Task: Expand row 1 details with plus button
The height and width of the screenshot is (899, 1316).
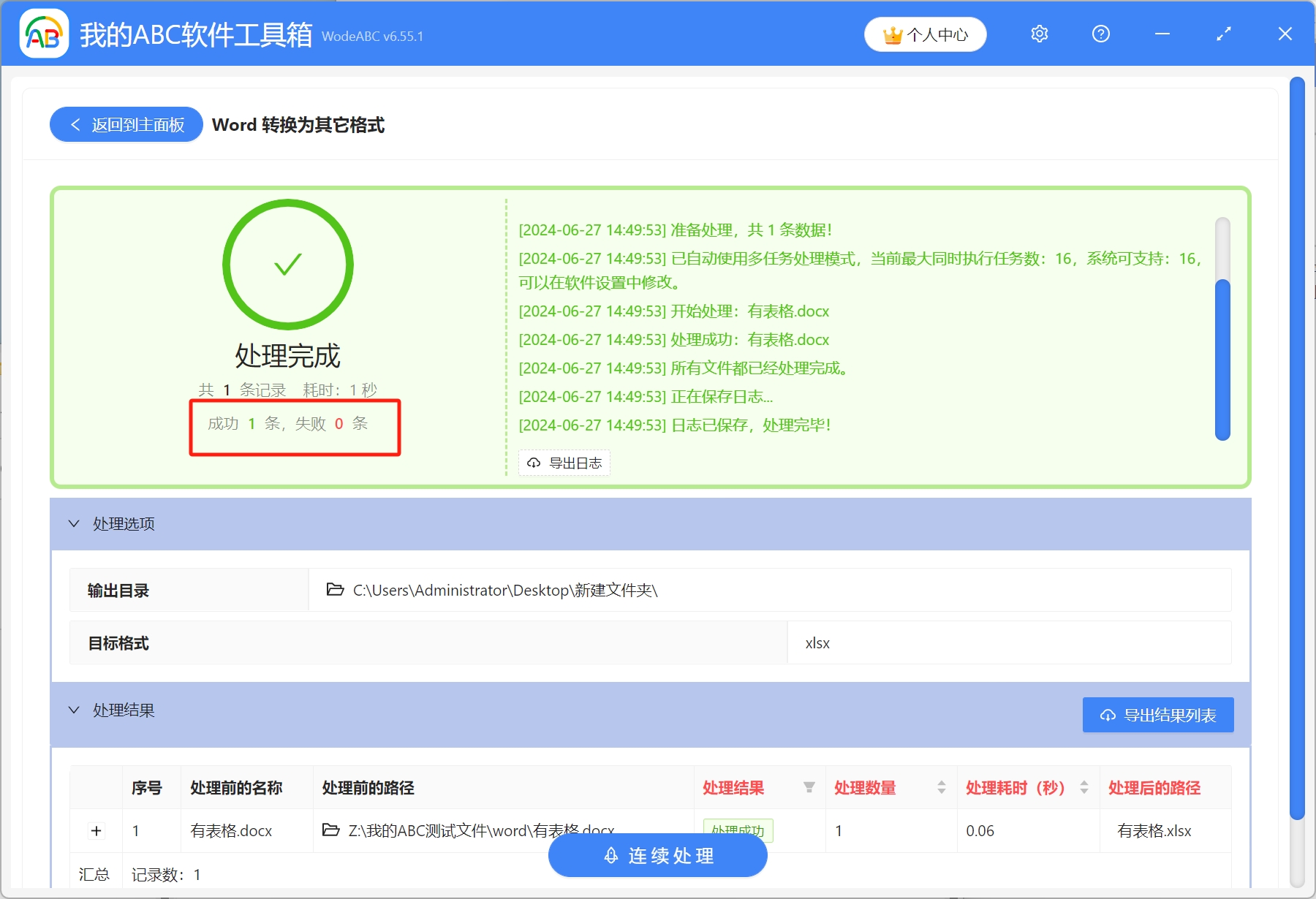Action: pos(96,831)
